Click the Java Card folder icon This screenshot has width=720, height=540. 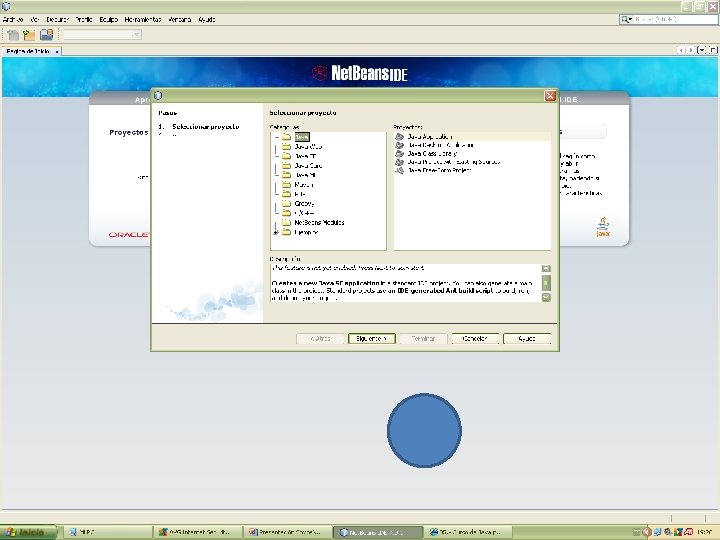[x=287, y=165]
